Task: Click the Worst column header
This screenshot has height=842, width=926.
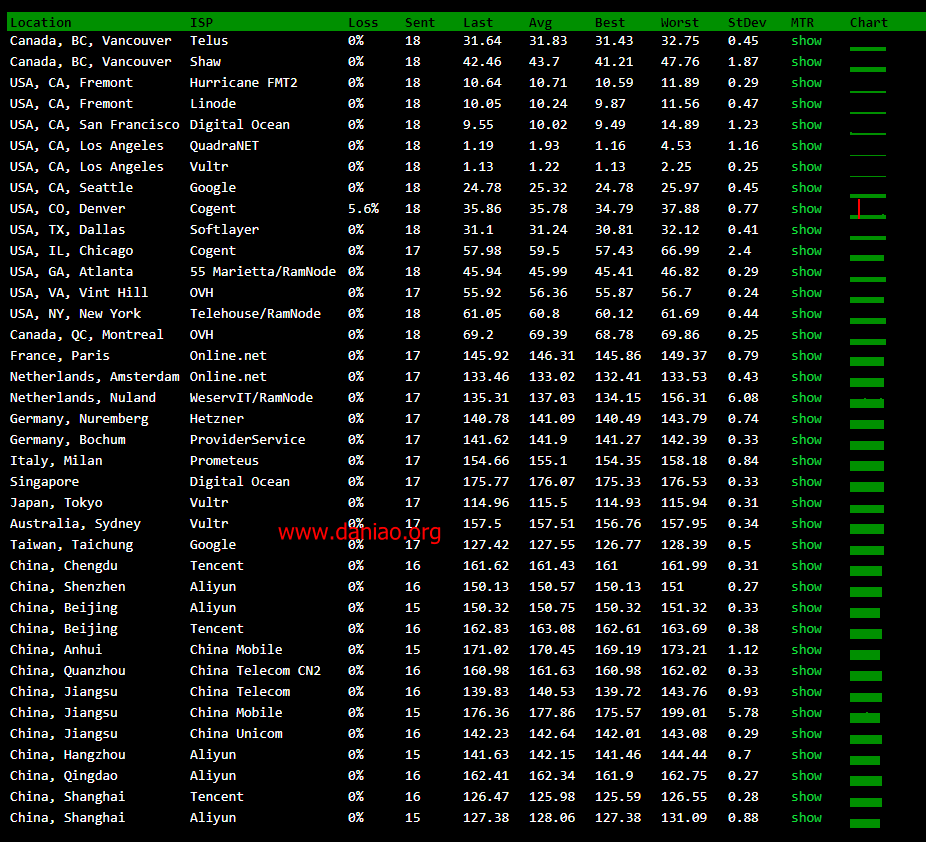Action: click(x=679, y=22)
